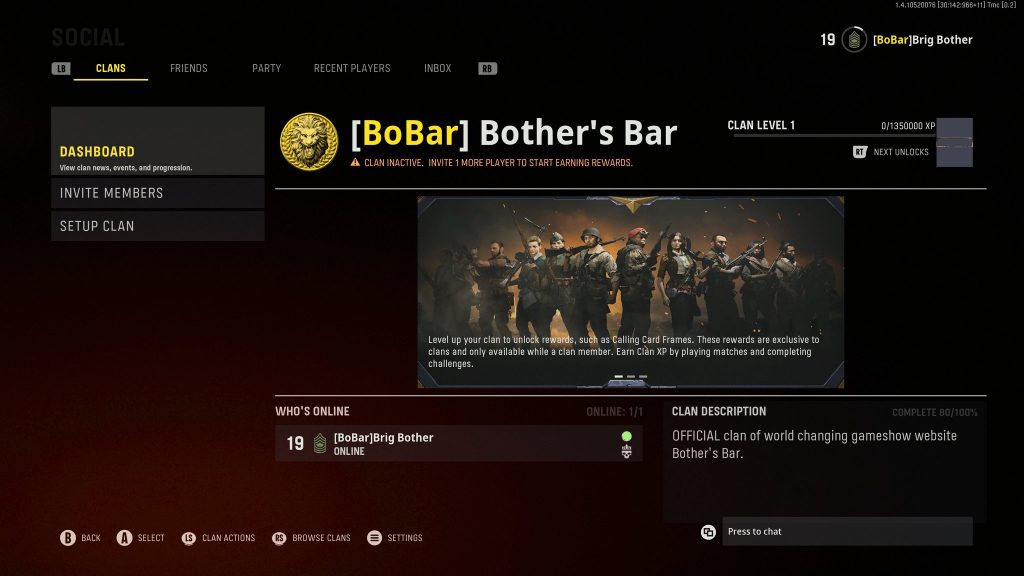
Task: Click the Press to chat field
Action: (x=847, y=532)
